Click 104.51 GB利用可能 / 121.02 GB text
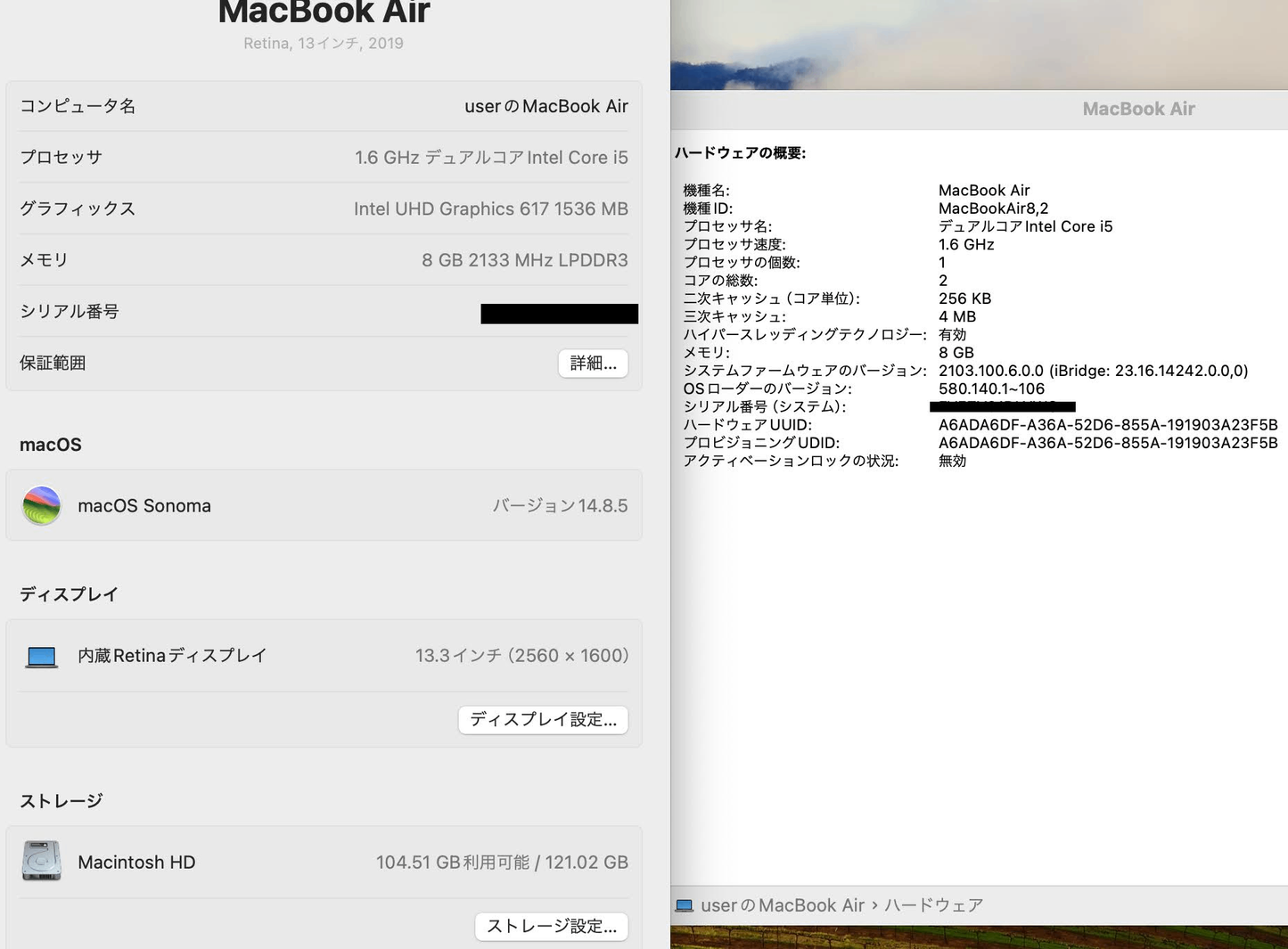The width and height of the screenshot is (1288, 949). click(502, 863)
